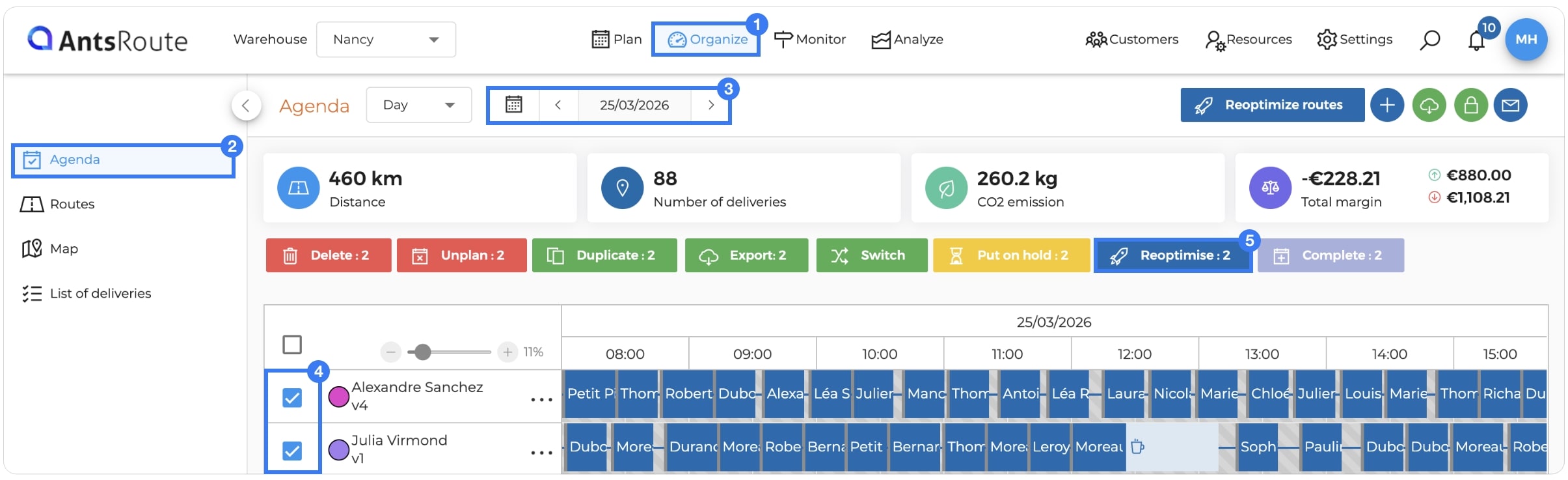Click the AntsRoute logo
The image size is (1568, 480).
[107, 40]
